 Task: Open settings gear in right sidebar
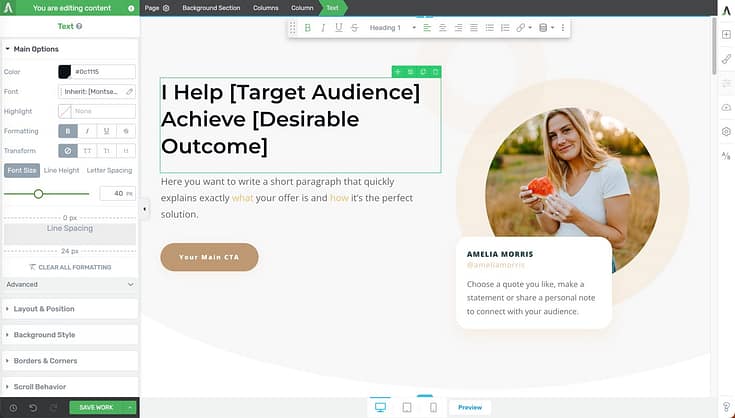coord(726,131)
